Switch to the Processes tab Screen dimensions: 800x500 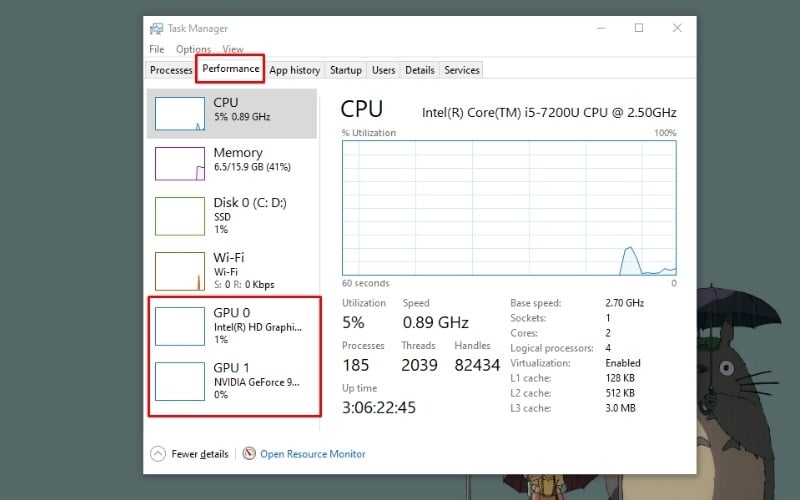pyautogui.click(x=171, y=70)
